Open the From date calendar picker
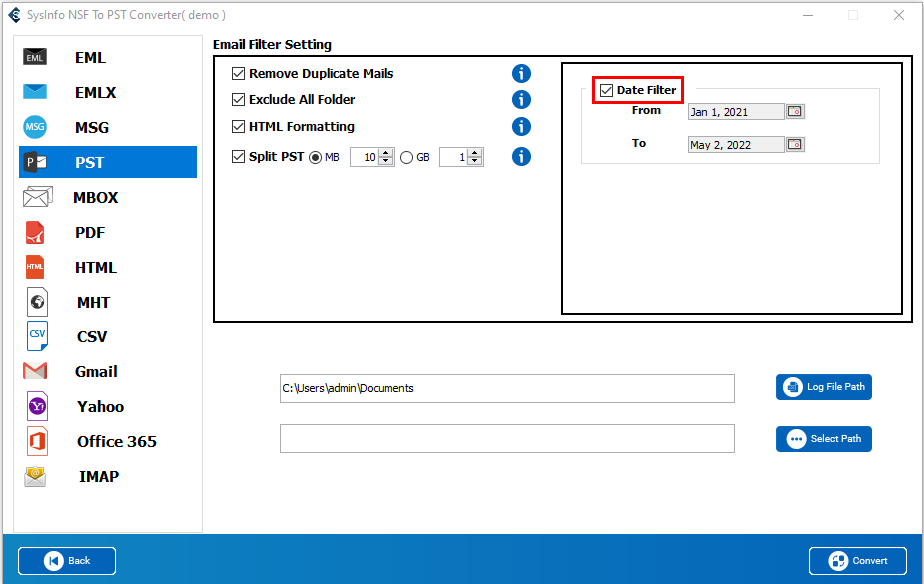 795,111
